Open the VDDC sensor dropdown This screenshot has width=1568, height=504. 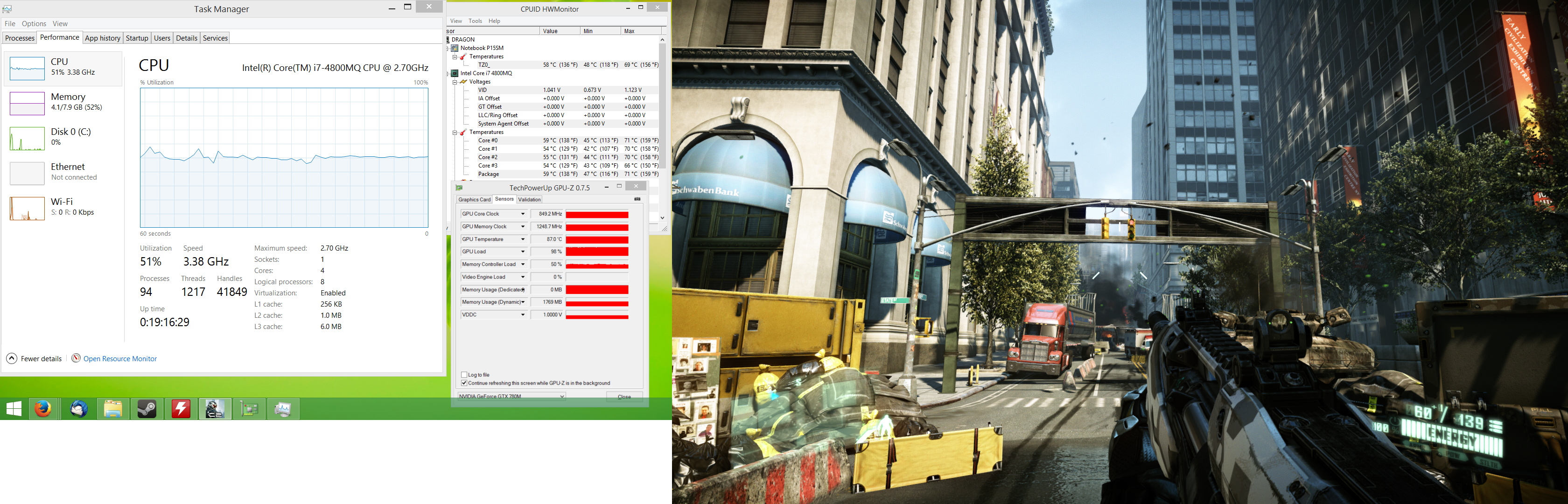tap(522, 315)
